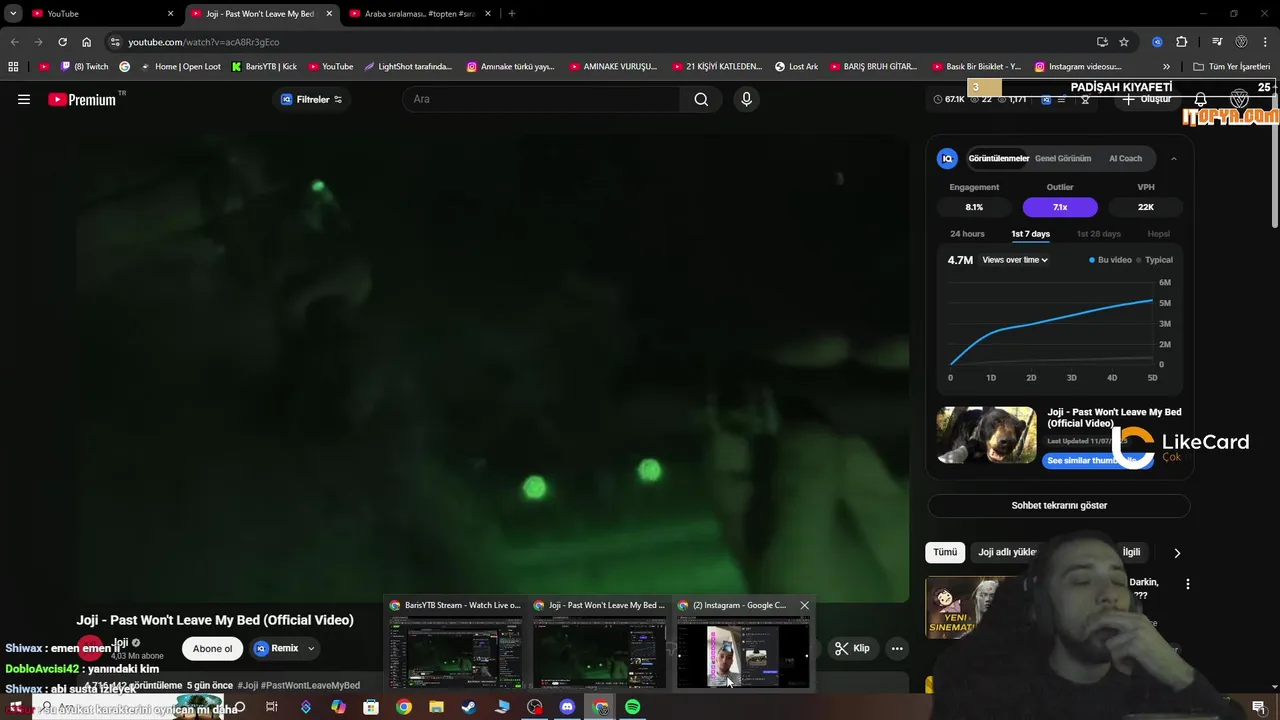This screenshot has height=720, width=1280.
Task: Go to browser home page icon
Action: (86, 42)
